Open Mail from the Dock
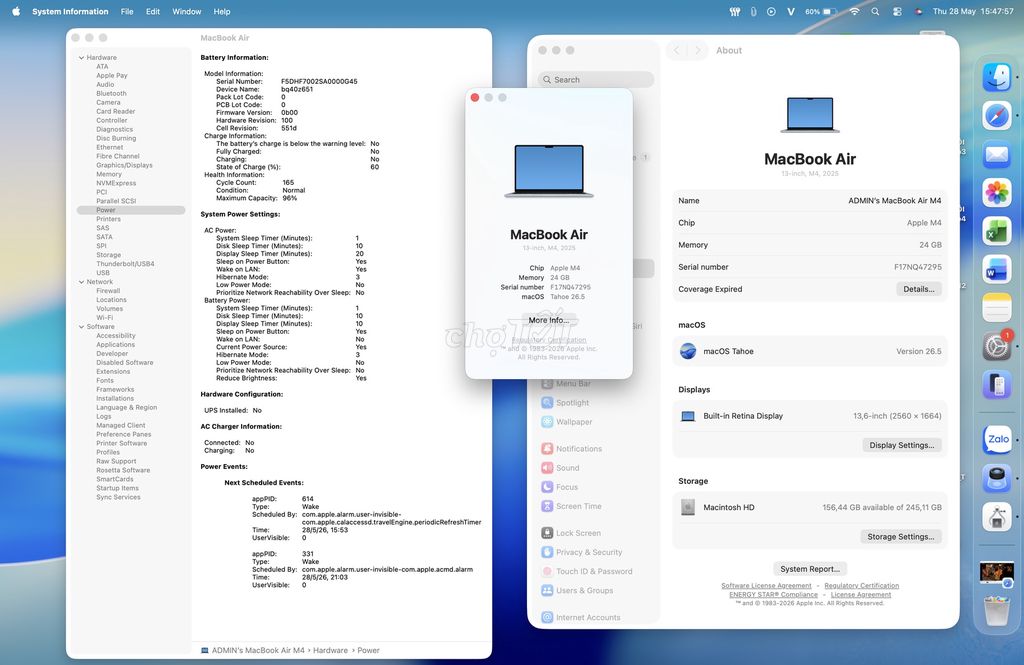 tap(997, 155)
